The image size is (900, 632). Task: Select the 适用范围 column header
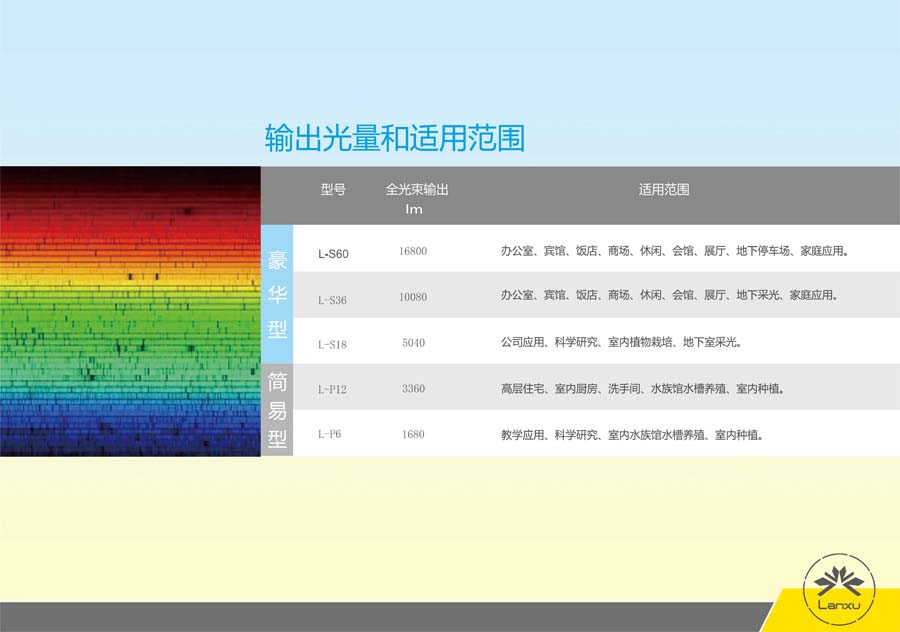click(x=664, y=189)
